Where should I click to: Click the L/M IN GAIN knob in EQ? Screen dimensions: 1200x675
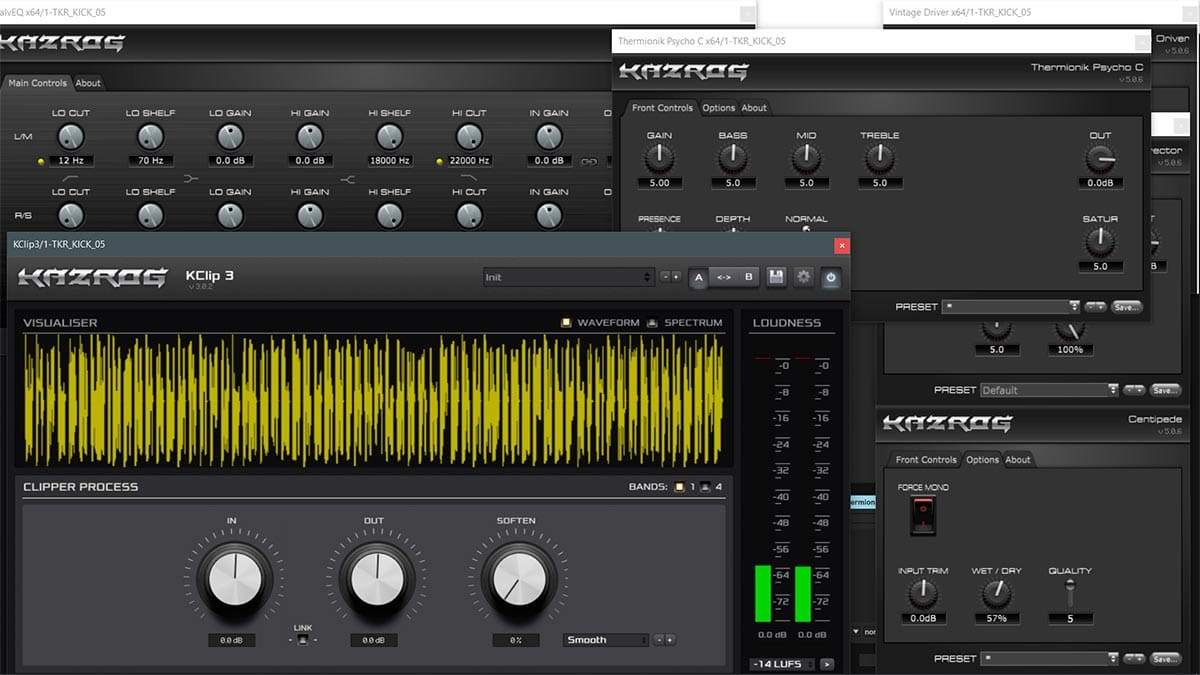(x=549, y=137)
